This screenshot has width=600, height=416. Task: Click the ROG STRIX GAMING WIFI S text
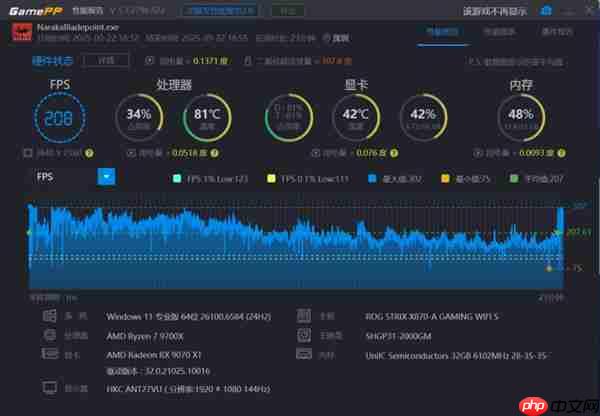tap(432, 316)
